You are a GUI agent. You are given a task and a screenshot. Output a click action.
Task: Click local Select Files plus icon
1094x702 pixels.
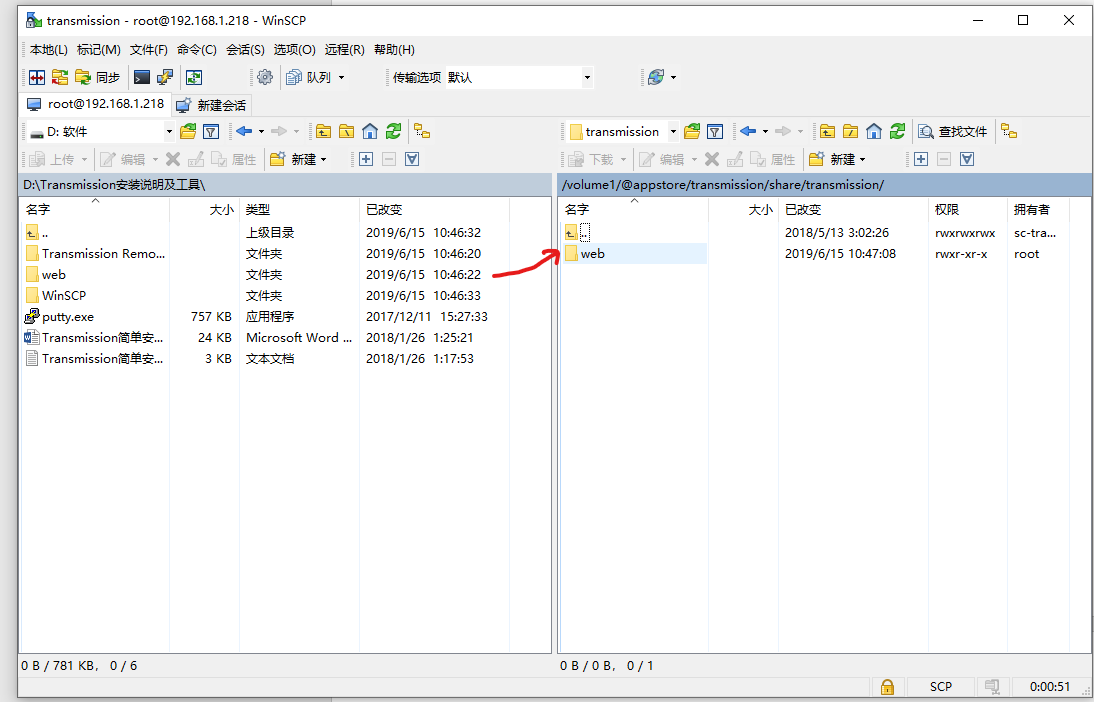point(366,160)
